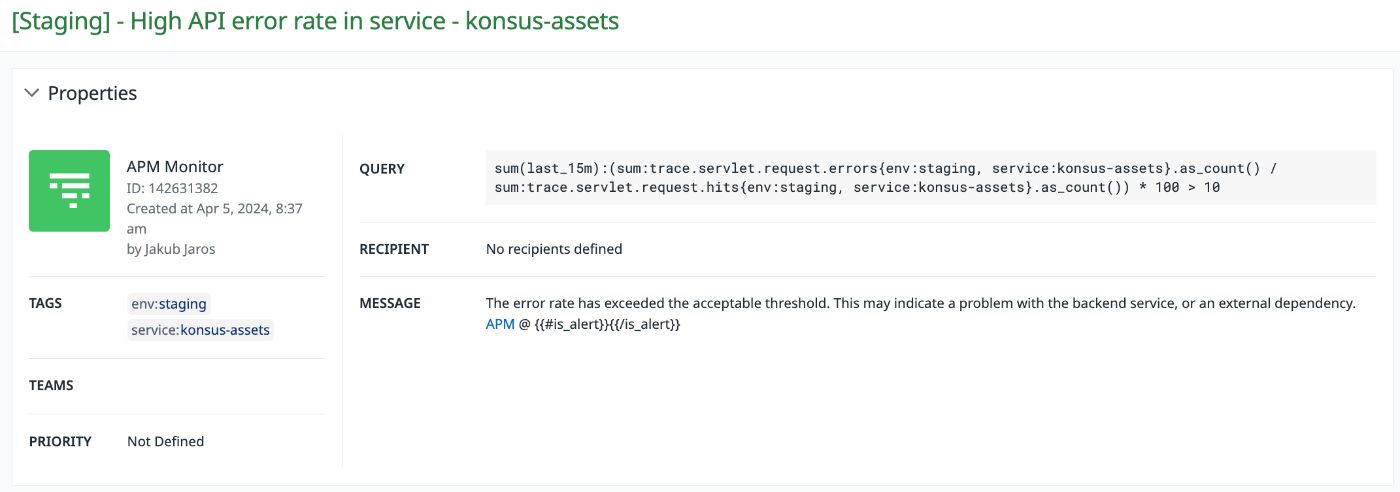Image resolution: width=1400 pixels, height=492 pixels.
Task: Click the 'Created at Apr 5, 2024' text
Action: point(215,218)
